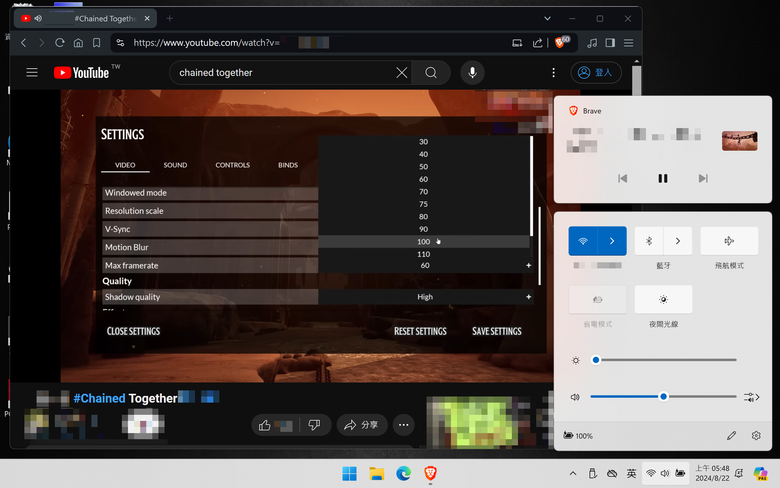Enable airplane mode tile
Screen dimensions: 780x488
point(729,241)
